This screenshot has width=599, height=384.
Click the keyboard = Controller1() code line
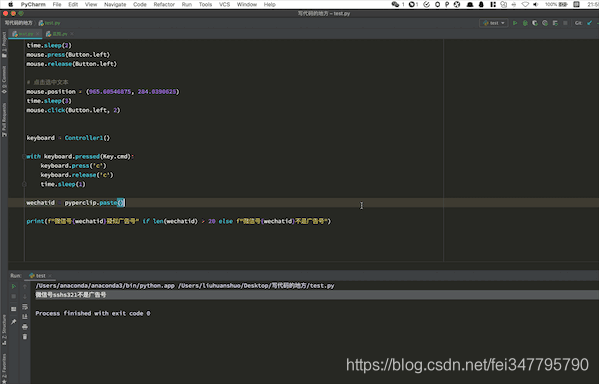68,138
